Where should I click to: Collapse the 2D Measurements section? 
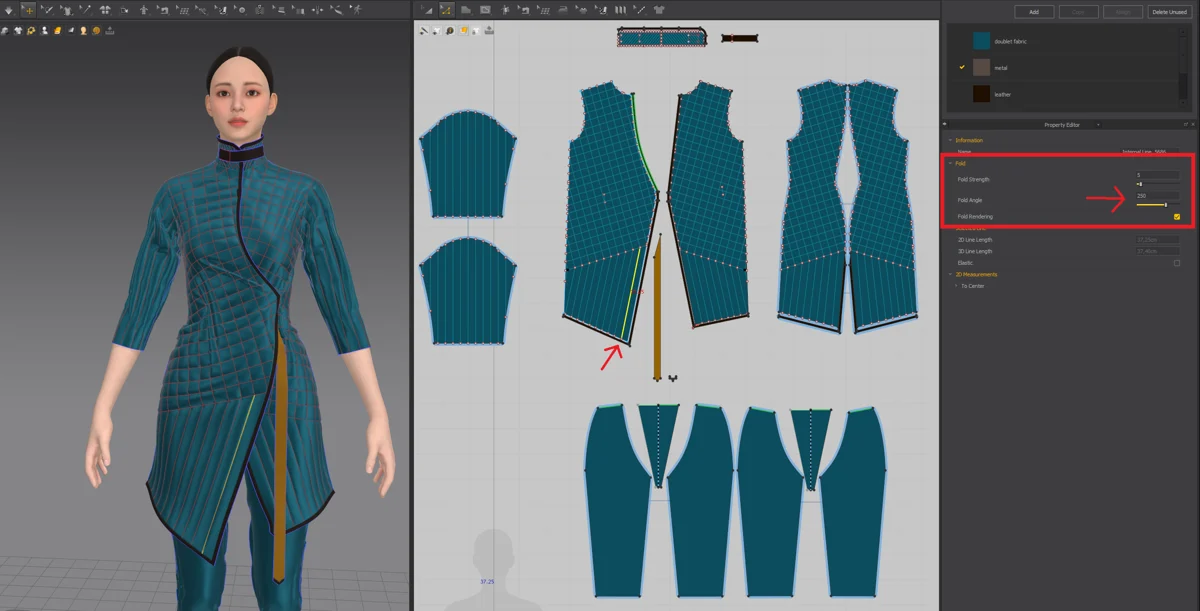[950, 274]
